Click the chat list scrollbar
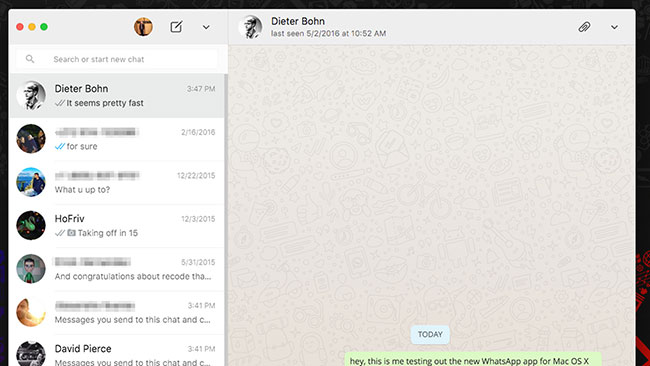The image size is (650, 366). point(226,220)
